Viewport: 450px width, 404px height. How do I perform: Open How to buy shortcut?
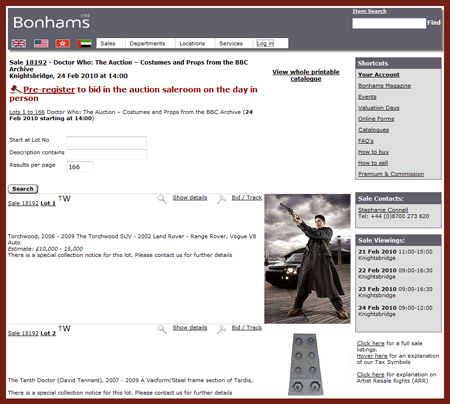coord(373,152)
